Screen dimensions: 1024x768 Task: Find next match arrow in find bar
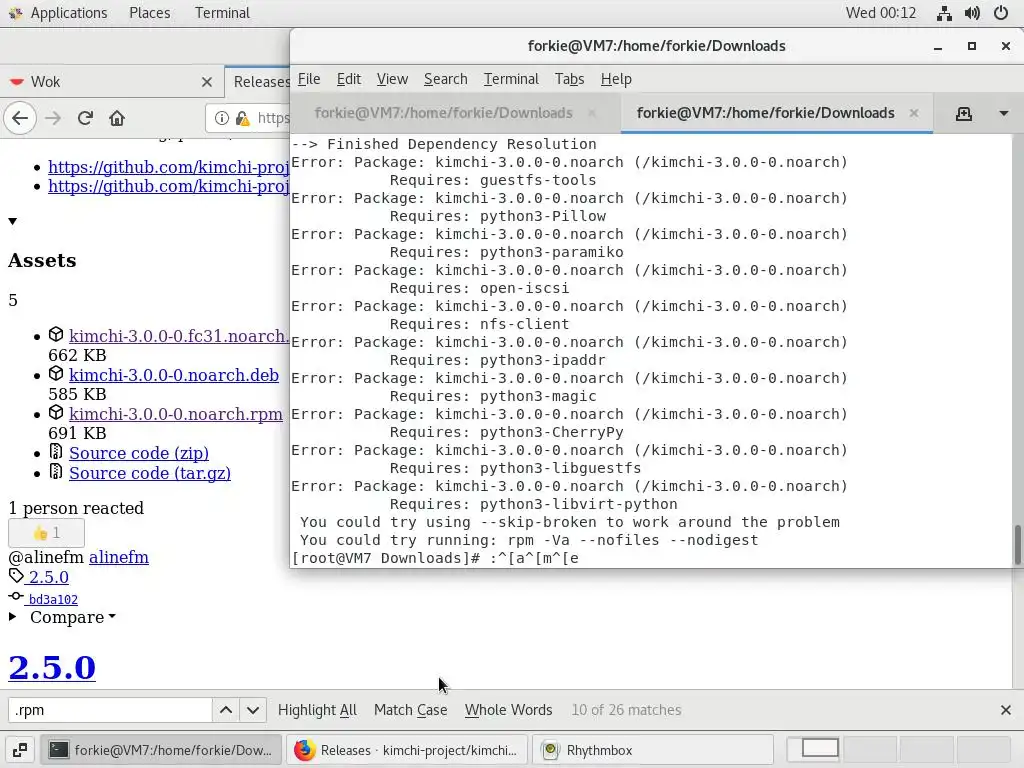pos(253,710)
